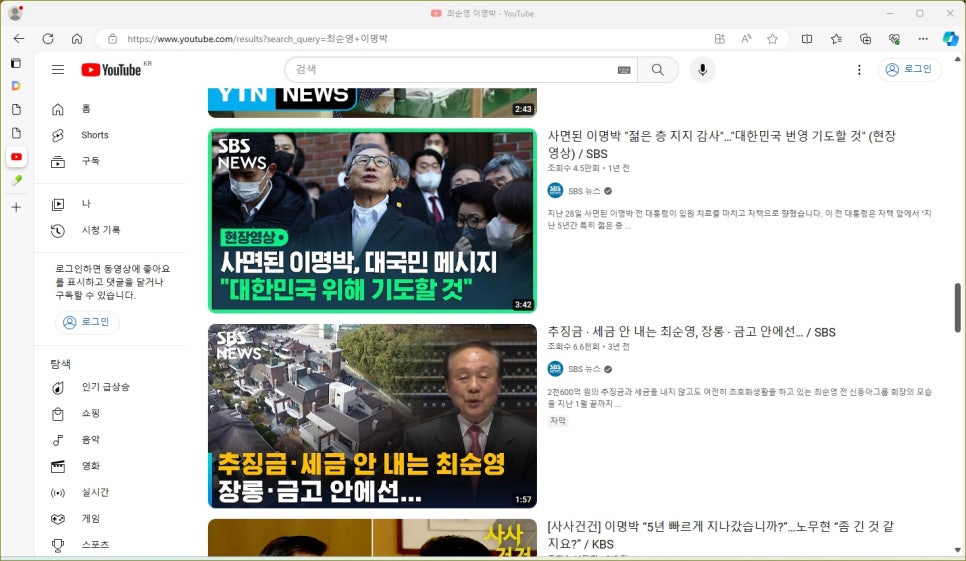Click the address bar URL
Screen dimensions: 966x561
click(258, 39)
